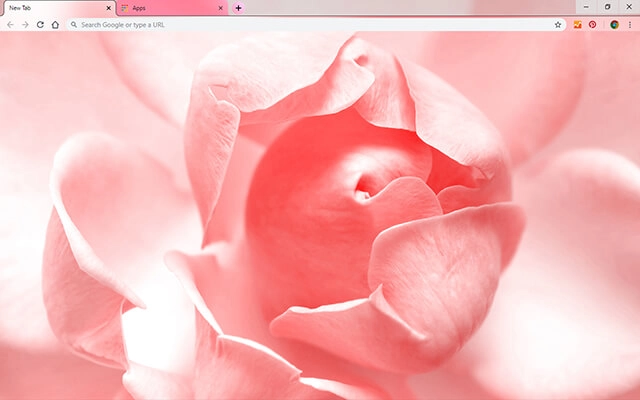Viewport: 640px width, 400px height.
Task: Click the Apps tab favicon
Action: (x=125, y=8)
